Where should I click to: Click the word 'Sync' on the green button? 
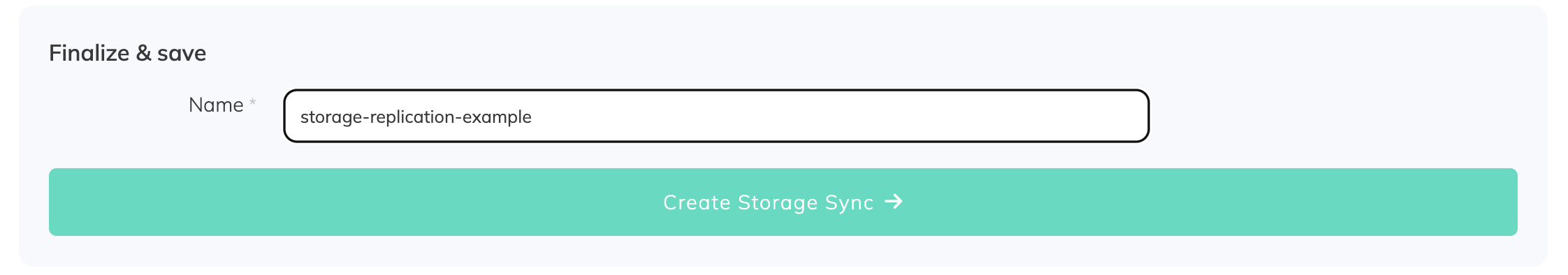coord(849,202)
